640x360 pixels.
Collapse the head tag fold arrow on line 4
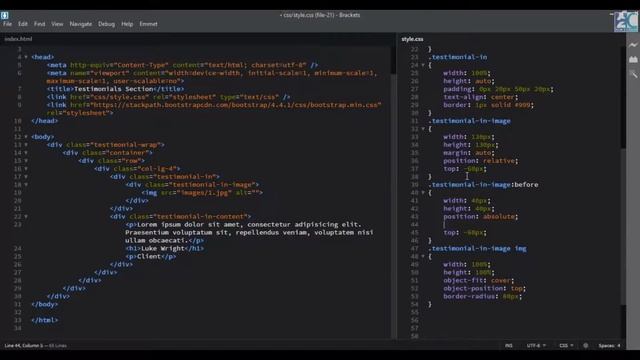[26, 57]
